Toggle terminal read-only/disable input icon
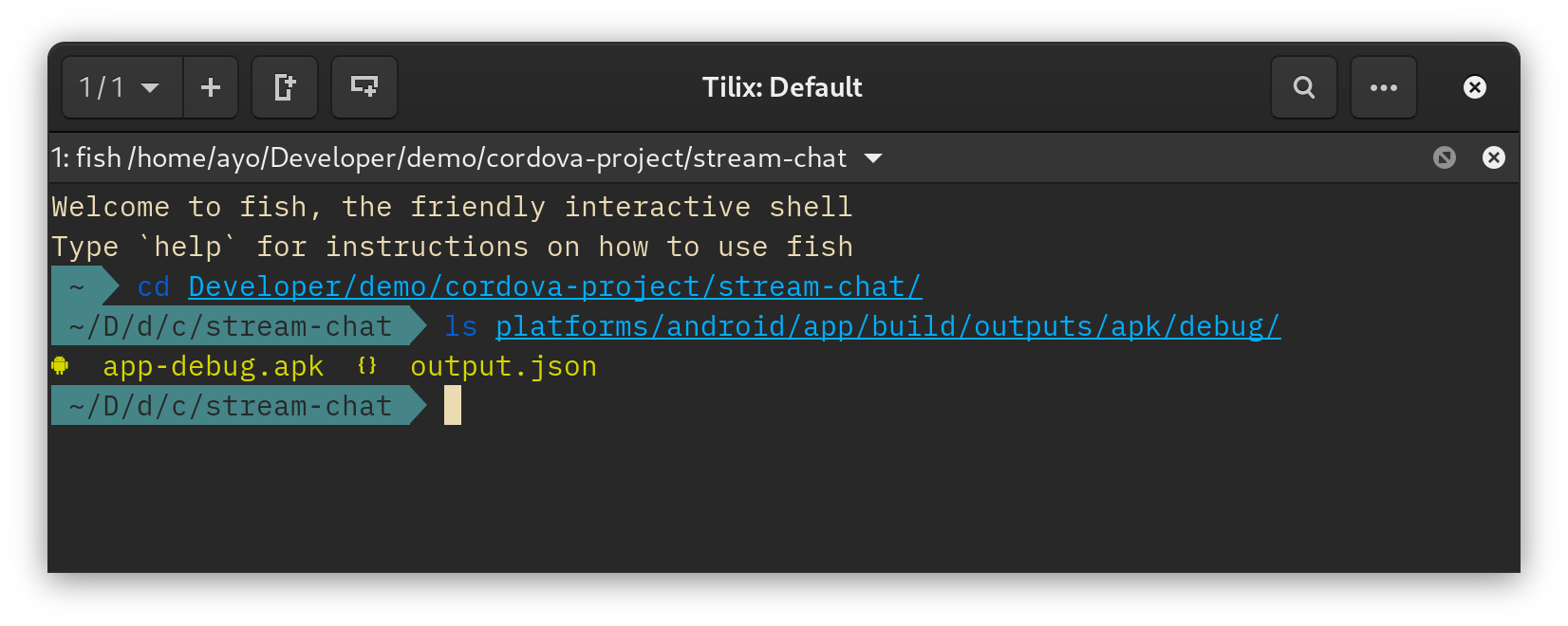 [x=1445, y=157]
